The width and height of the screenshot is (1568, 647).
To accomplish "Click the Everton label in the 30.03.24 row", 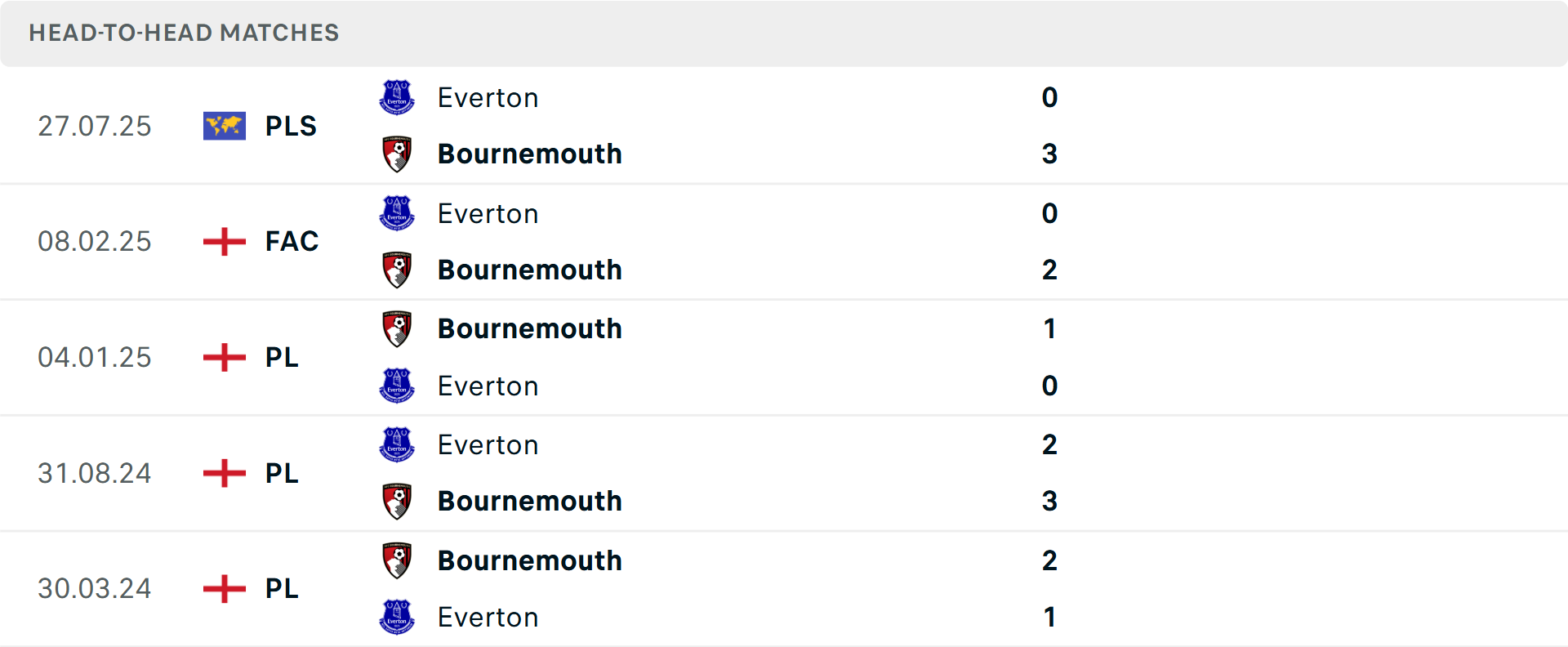I will (488, 617).
